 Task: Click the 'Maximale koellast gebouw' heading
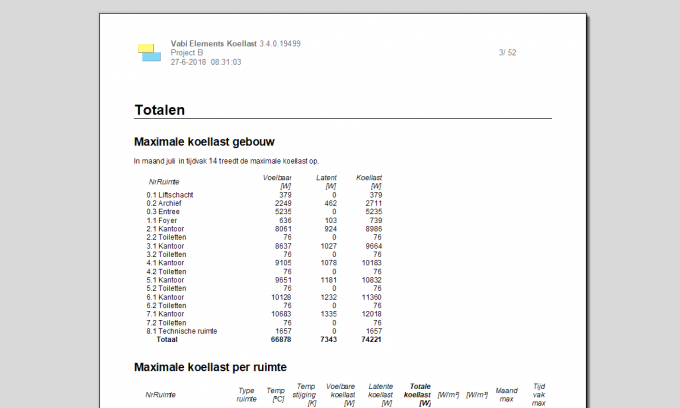(x=204, y=142)
